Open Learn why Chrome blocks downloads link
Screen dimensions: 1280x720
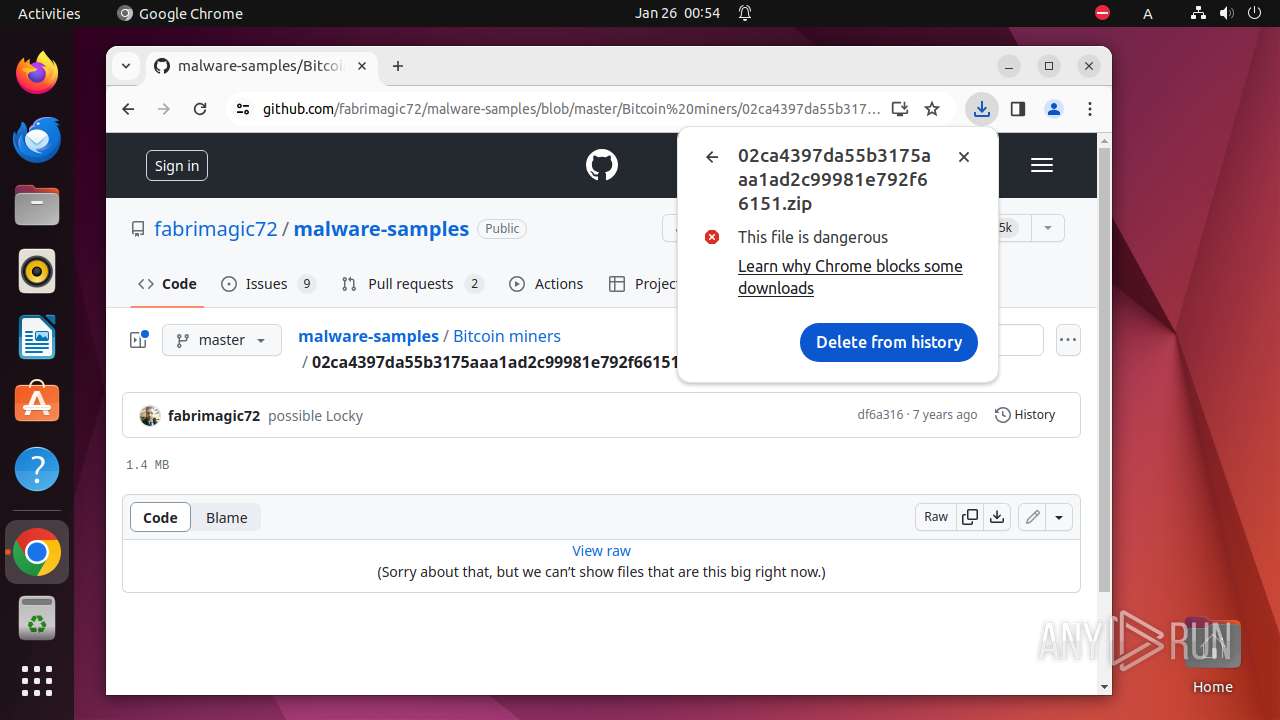850,277
